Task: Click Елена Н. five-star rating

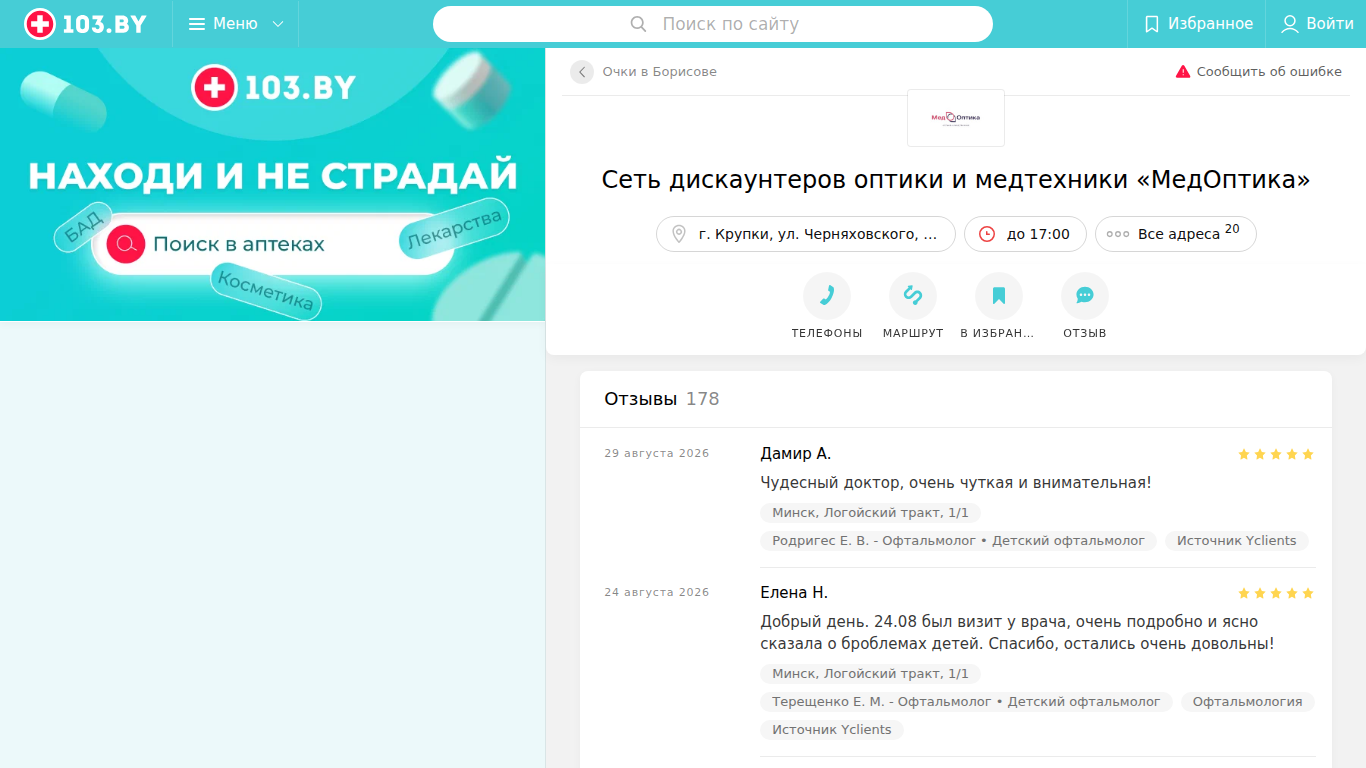Action: click(x=1276, y=593)
